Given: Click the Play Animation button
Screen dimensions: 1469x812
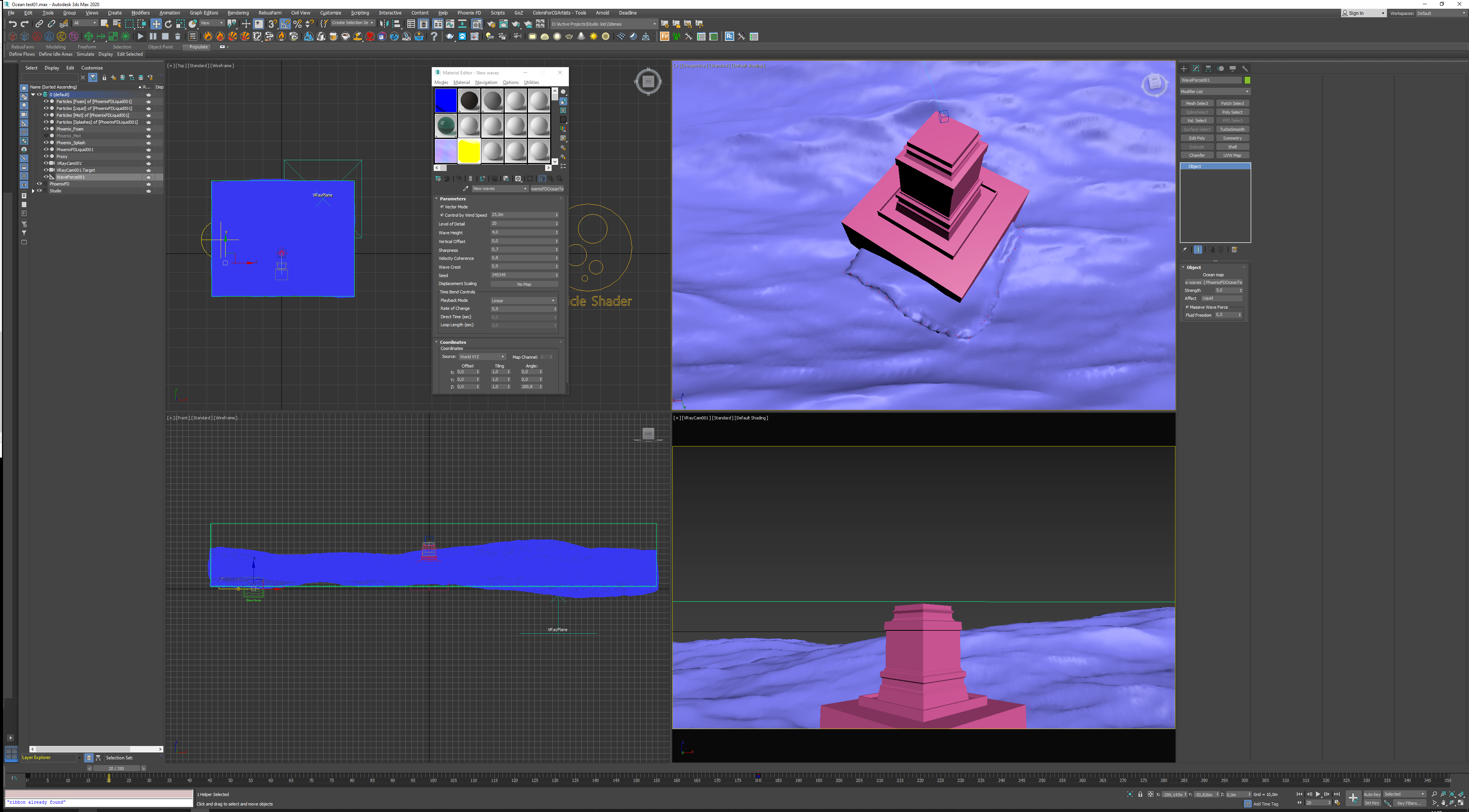Looking at the screenshot, I should (1318, 794).
